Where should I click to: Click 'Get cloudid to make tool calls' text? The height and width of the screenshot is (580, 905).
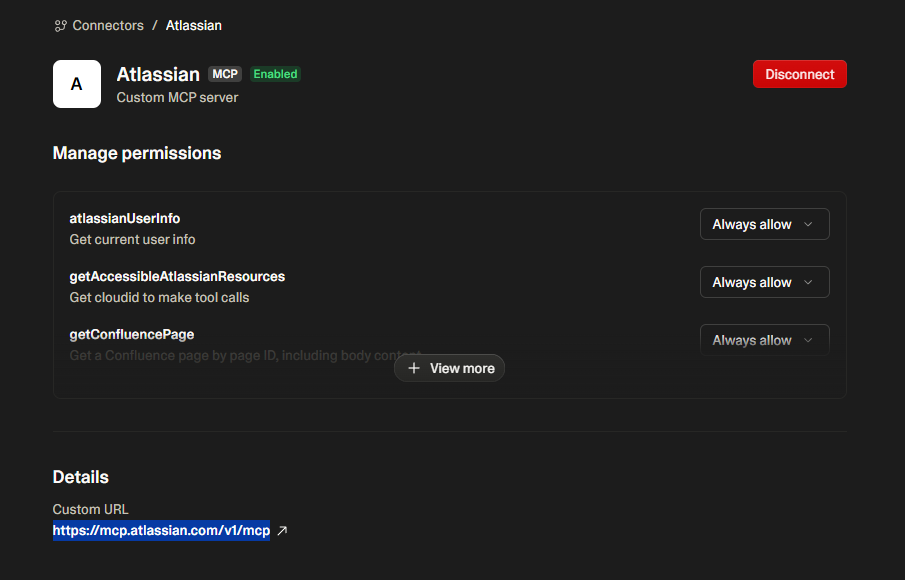(x=159, y=297)
